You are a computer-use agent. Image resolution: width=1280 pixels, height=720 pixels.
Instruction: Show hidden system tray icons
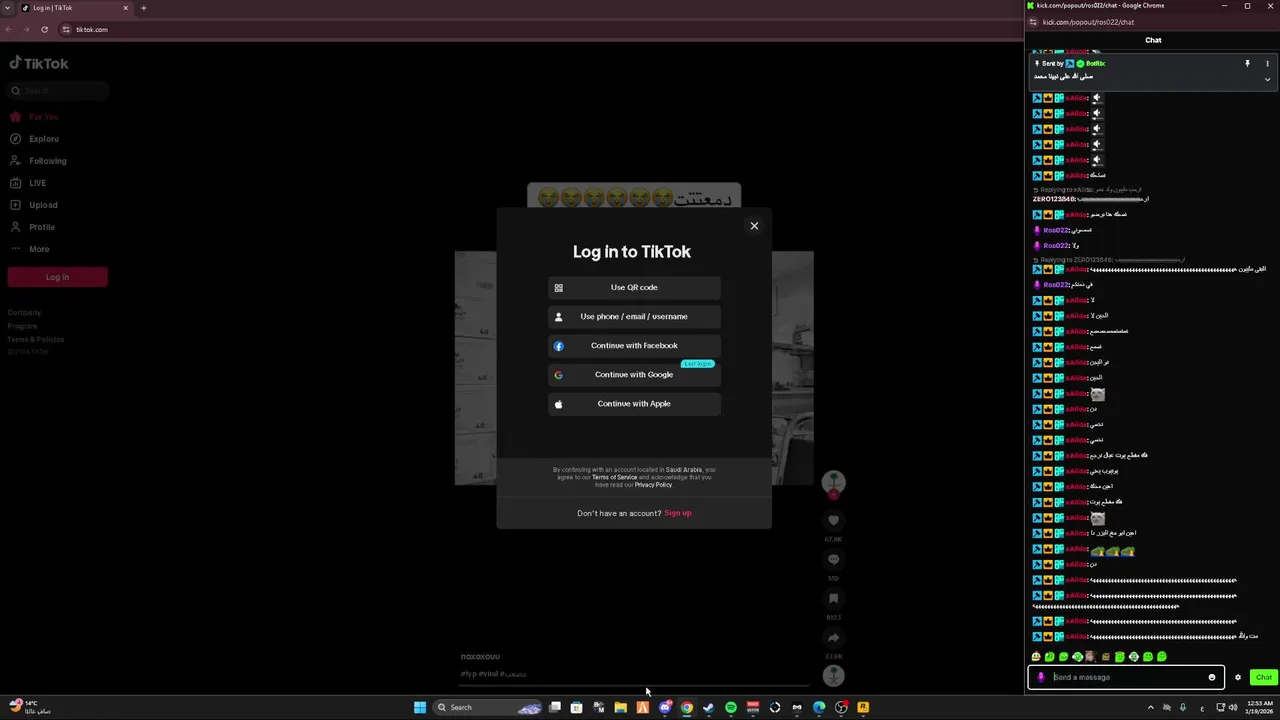(x=1150, y=707)
